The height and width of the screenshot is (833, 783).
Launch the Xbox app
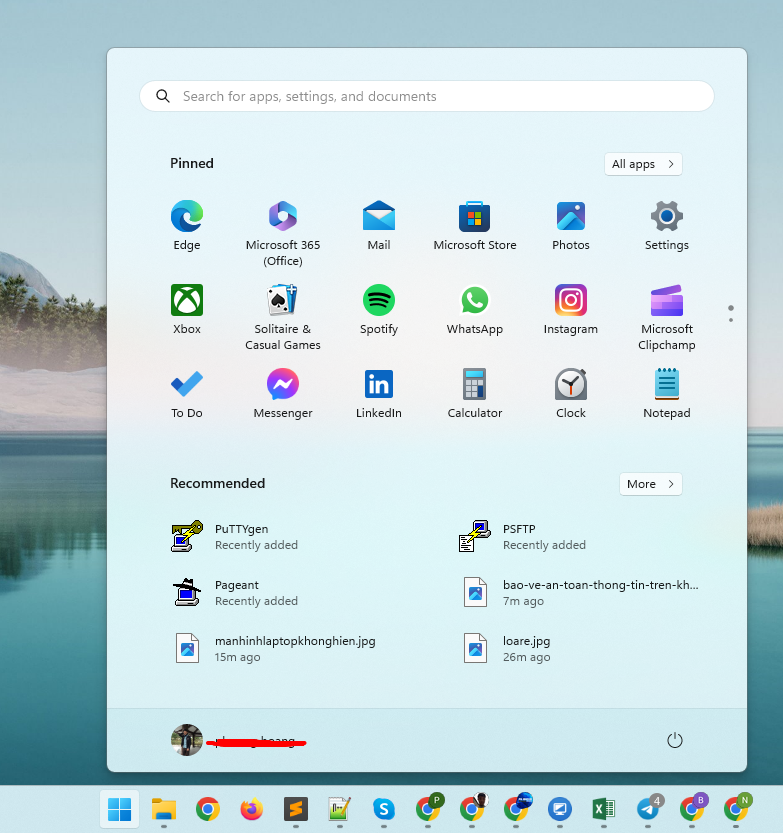coord(186,310)
